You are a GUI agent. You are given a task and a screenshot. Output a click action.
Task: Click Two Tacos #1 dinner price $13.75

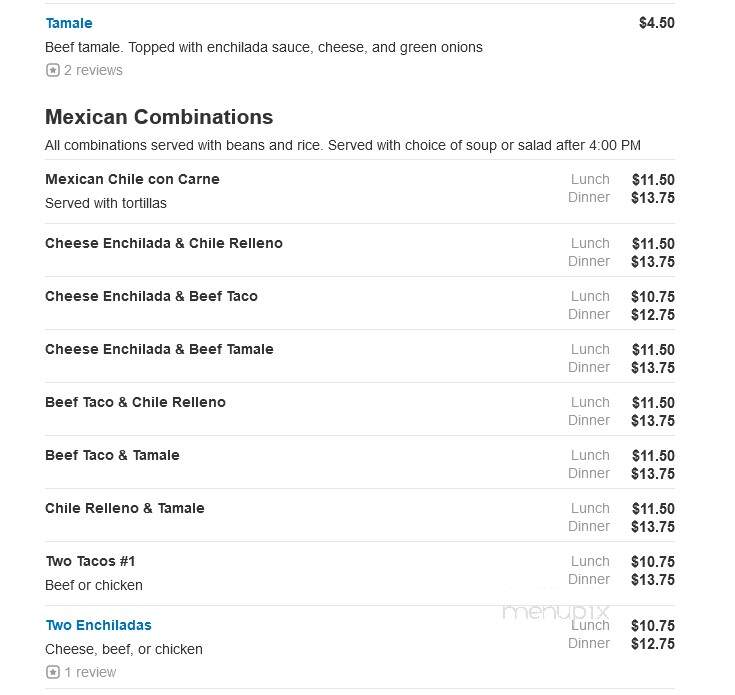653,580
